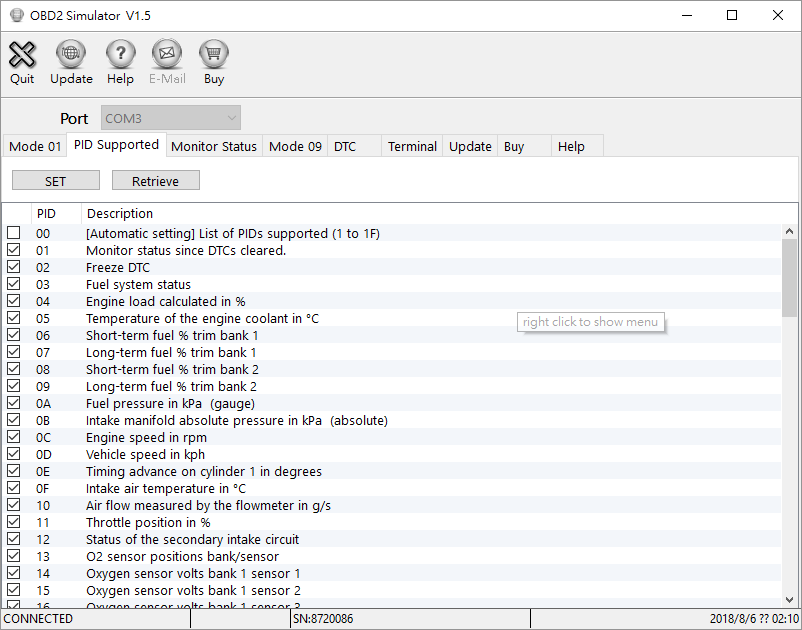The image size is (802, 630).
Task: Switch to the Mode 01 tab
Action: click(35, 146)
